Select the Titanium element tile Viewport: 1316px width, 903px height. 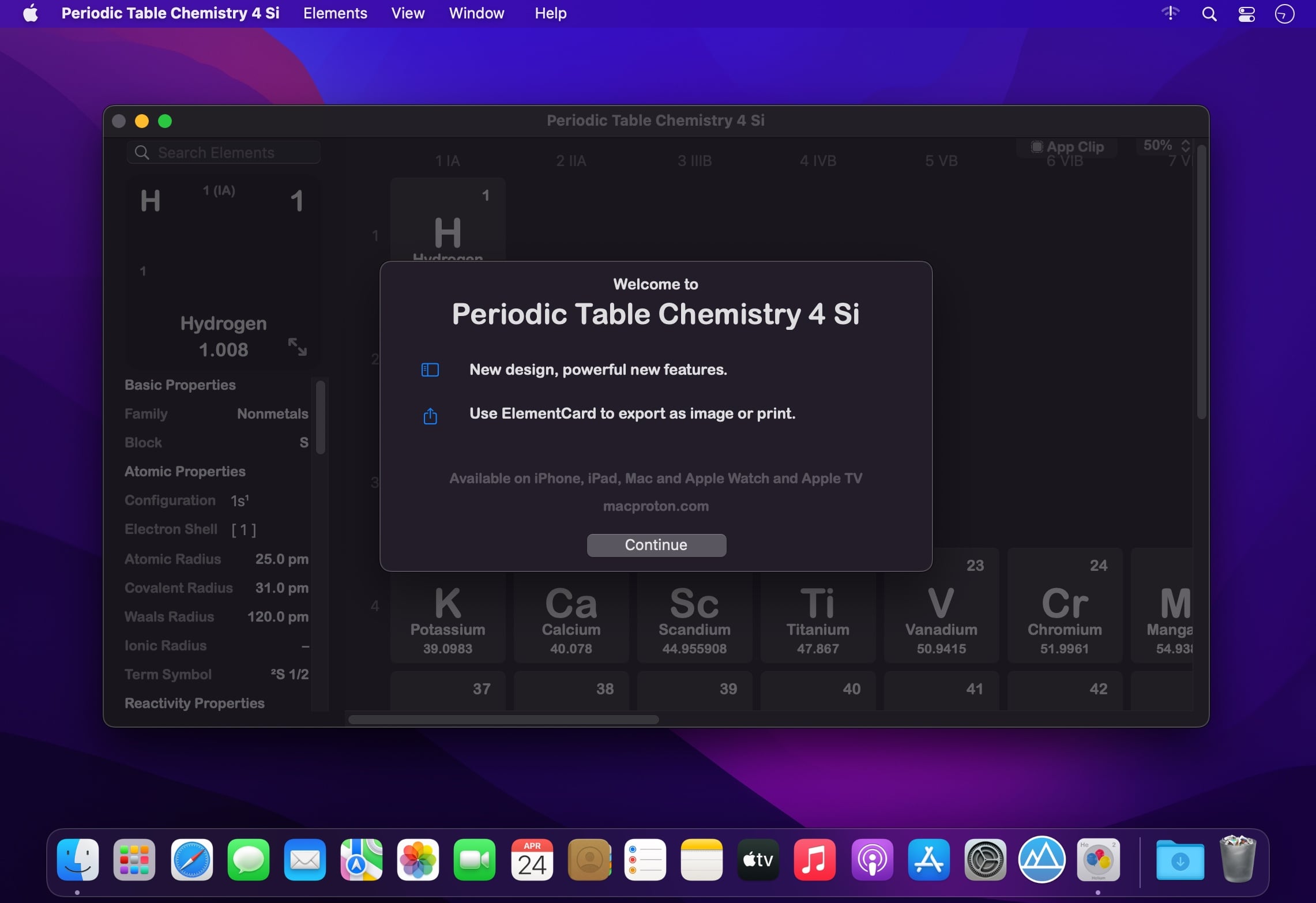point(818,617)
